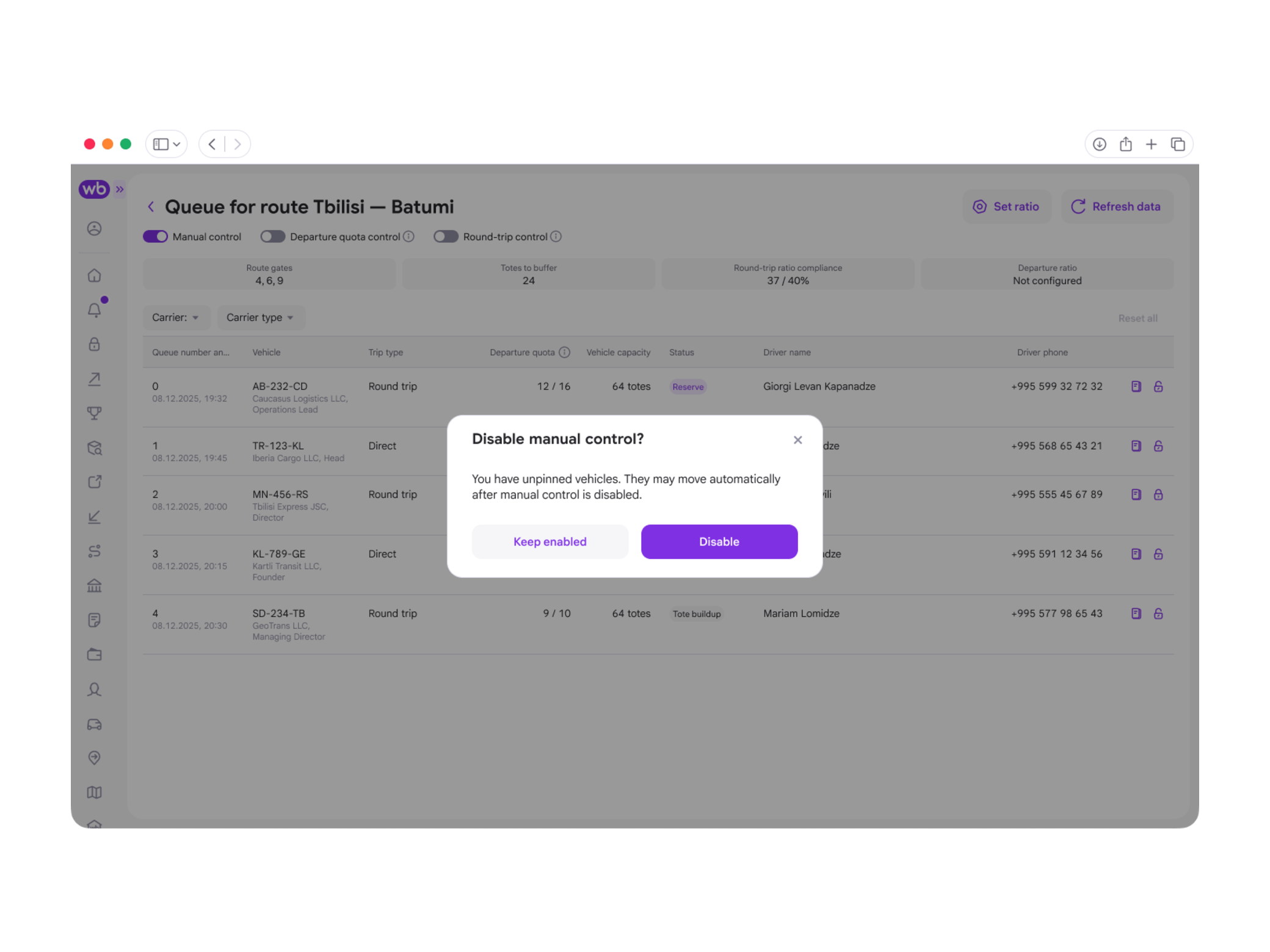This screenshot has width=1270, height=952.
Task: Toggle pin lock for KL-789-GE row
Action: pyautogui.click(x=1158, y=554)
